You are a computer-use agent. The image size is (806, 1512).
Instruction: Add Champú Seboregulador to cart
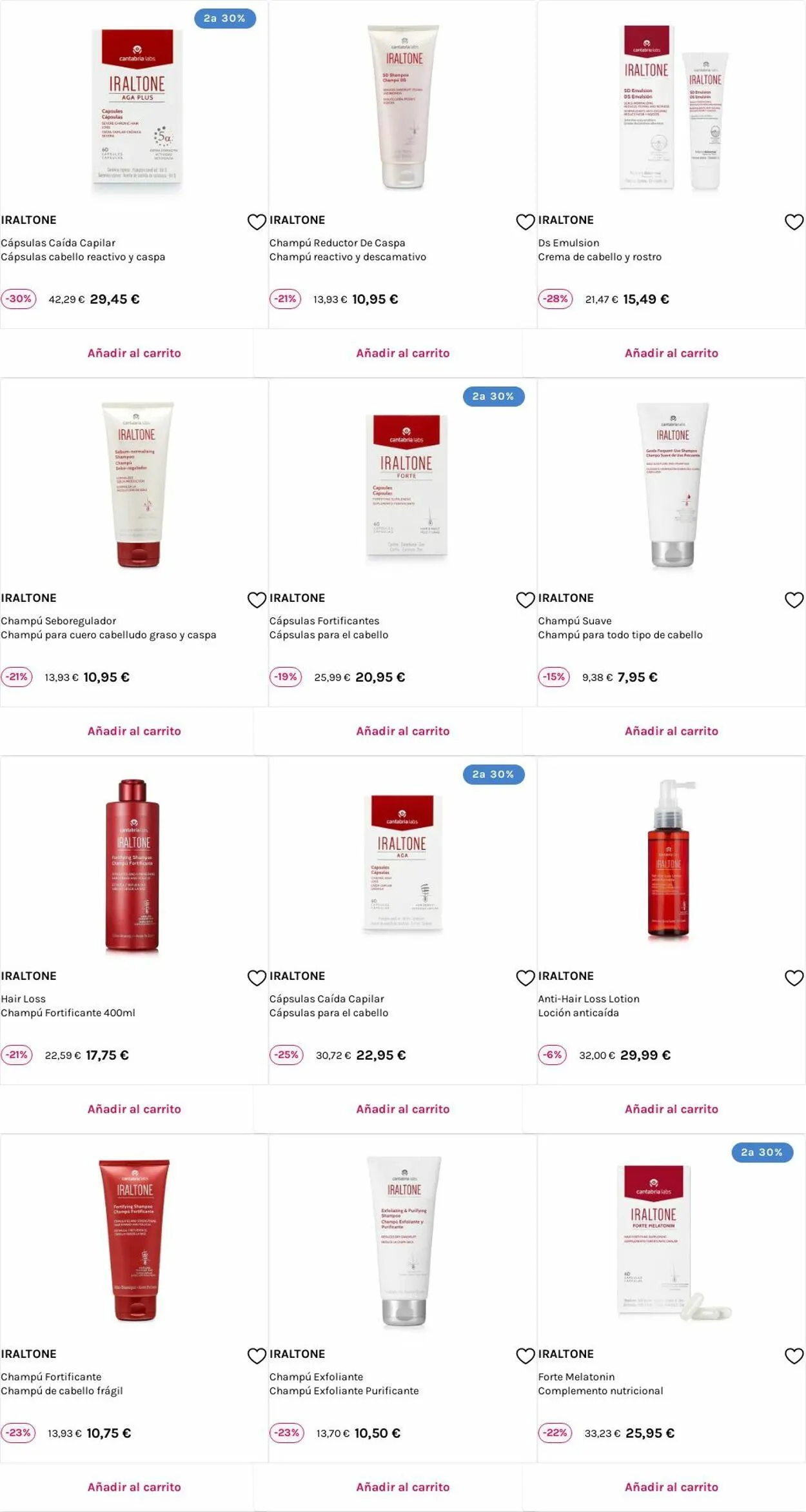(x=134, y=731)
